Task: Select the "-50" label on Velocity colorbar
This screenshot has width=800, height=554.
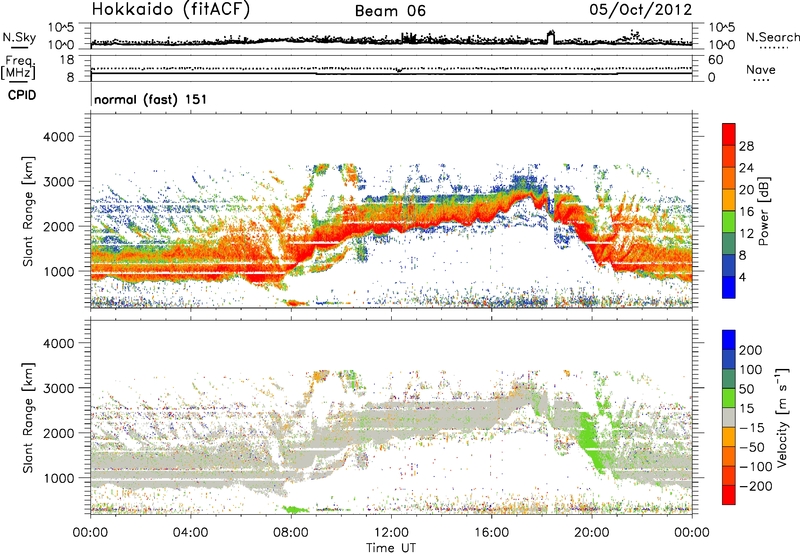Action: click(752, 447)
